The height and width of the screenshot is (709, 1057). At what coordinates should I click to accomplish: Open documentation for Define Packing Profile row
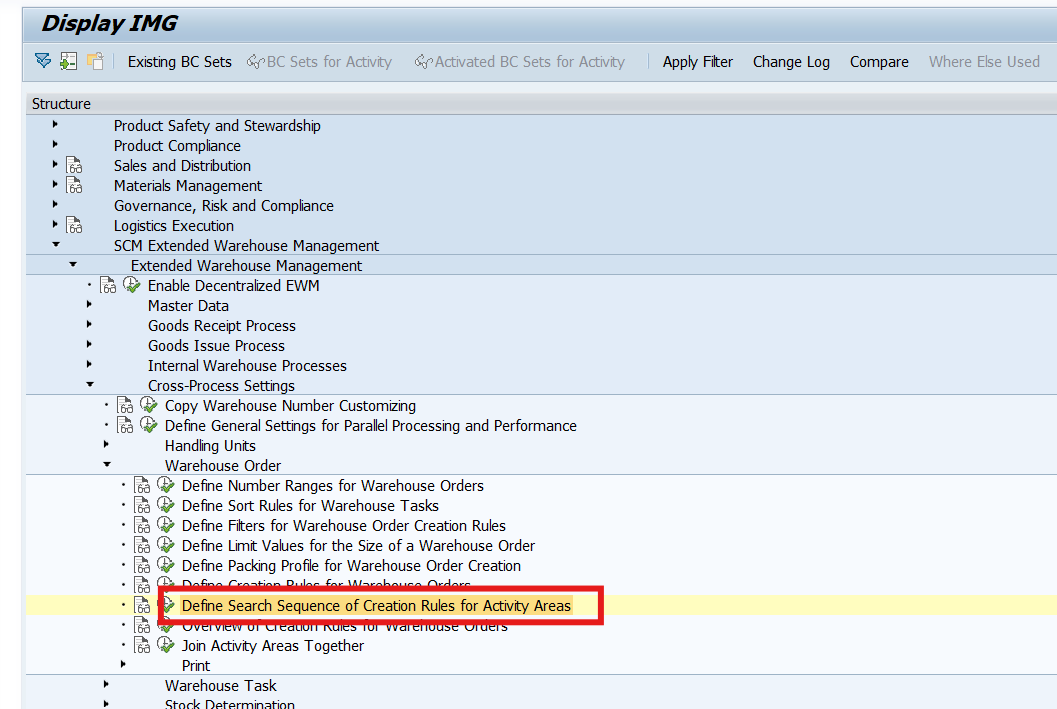coord(142,566)
